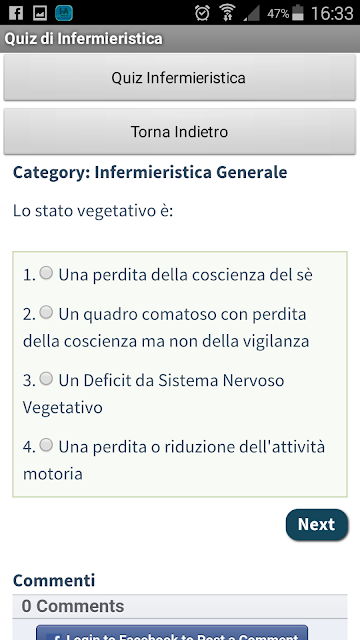Tap the Category: Infermieristica Generale heading

pyautogui.click(x=150, y=172)
